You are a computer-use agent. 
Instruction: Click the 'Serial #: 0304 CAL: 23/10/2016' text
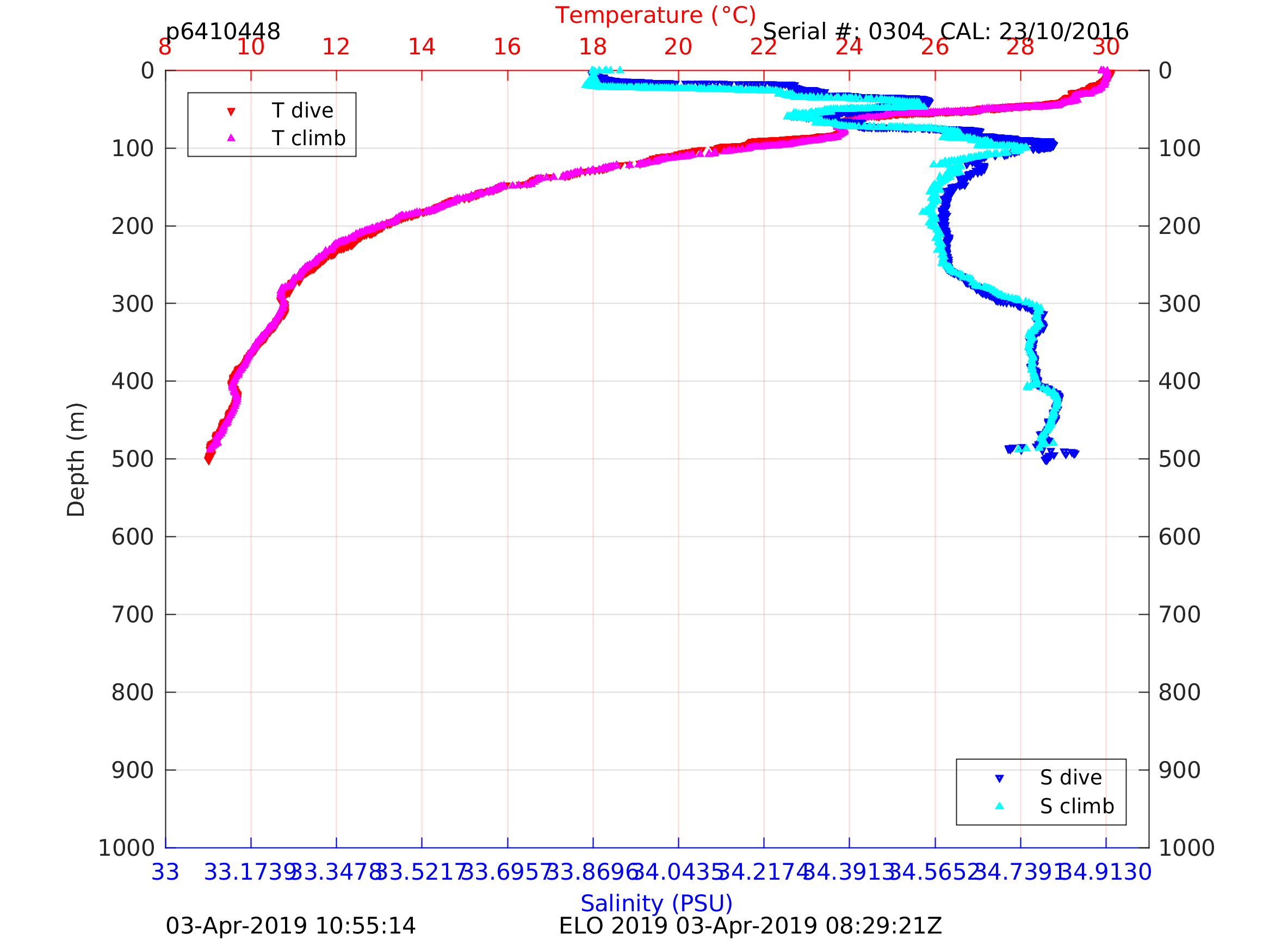pos(945,32)
